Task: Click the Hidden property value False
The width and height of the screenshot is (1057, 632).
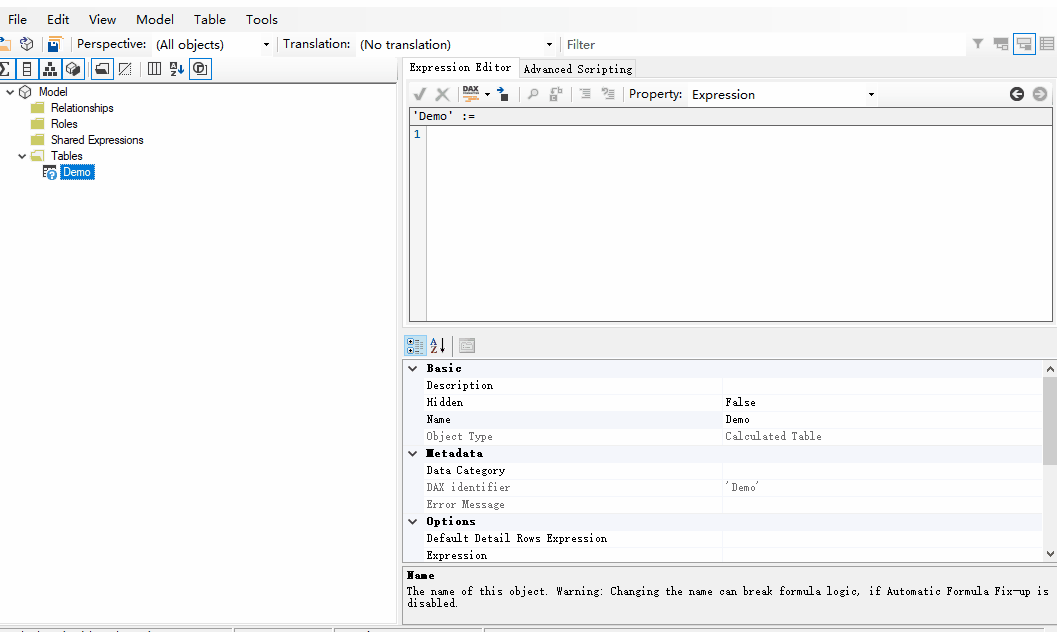Action: pyautogui.click(x=882, y=402)
